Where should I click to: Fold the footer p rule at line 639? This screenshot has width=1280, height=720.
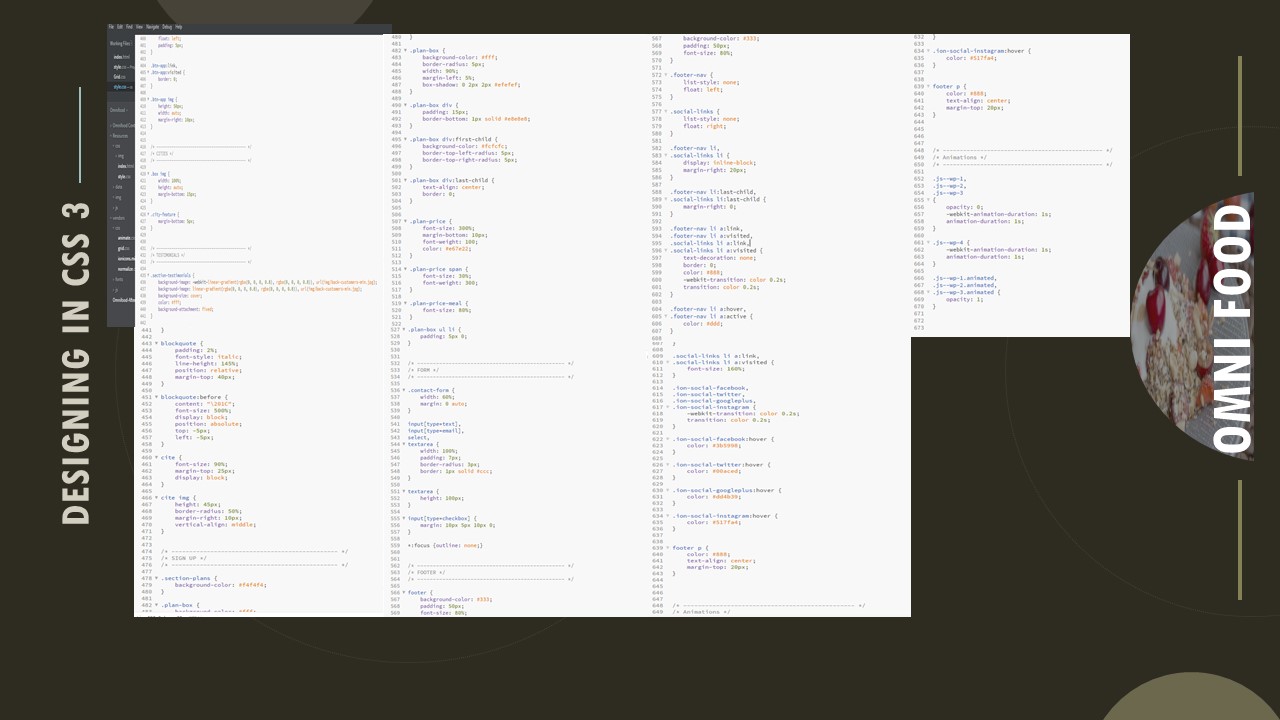(928, 86)
